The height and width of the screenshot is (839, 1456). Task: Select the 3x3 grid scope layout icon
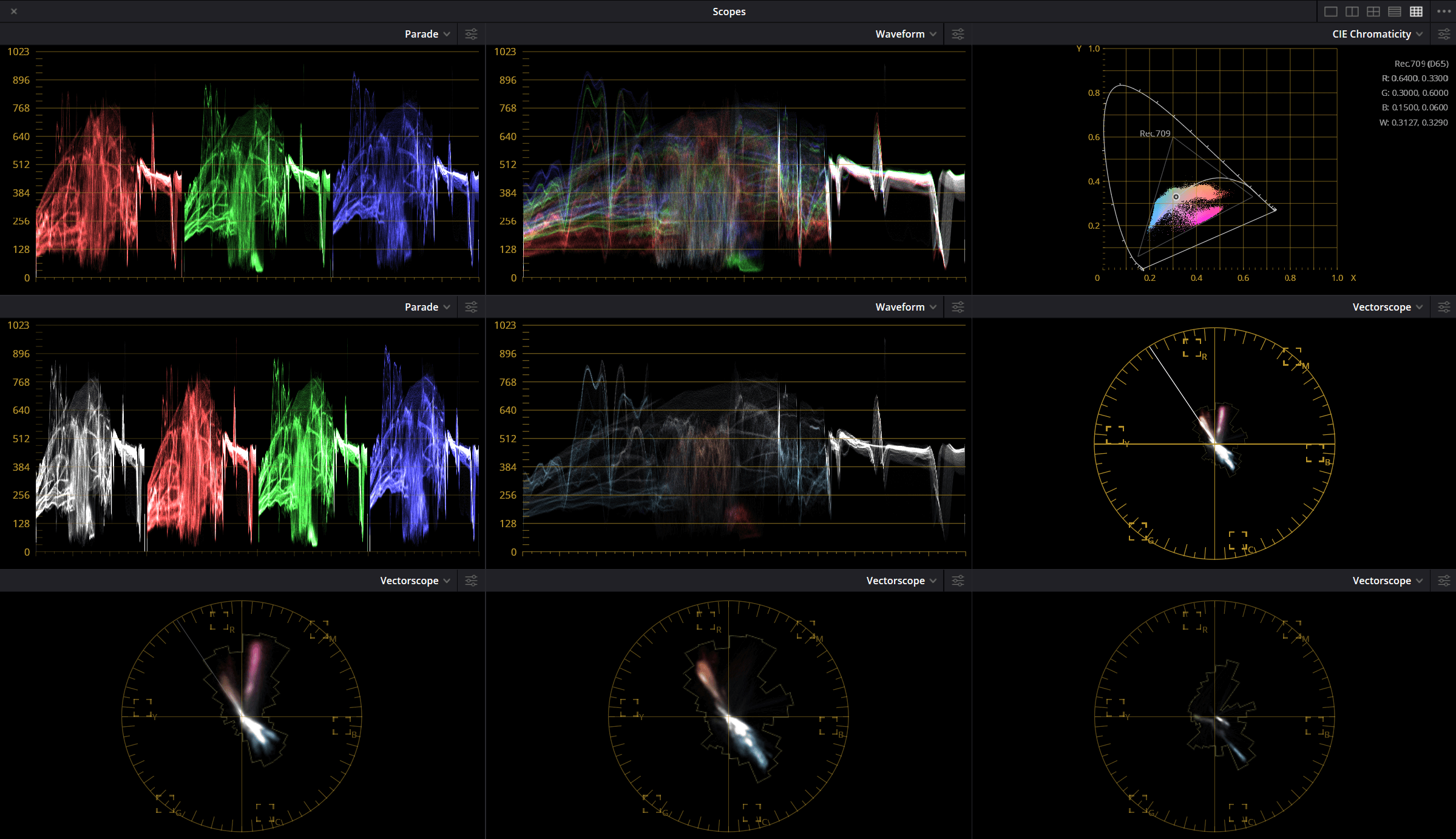coord(1415,11)
